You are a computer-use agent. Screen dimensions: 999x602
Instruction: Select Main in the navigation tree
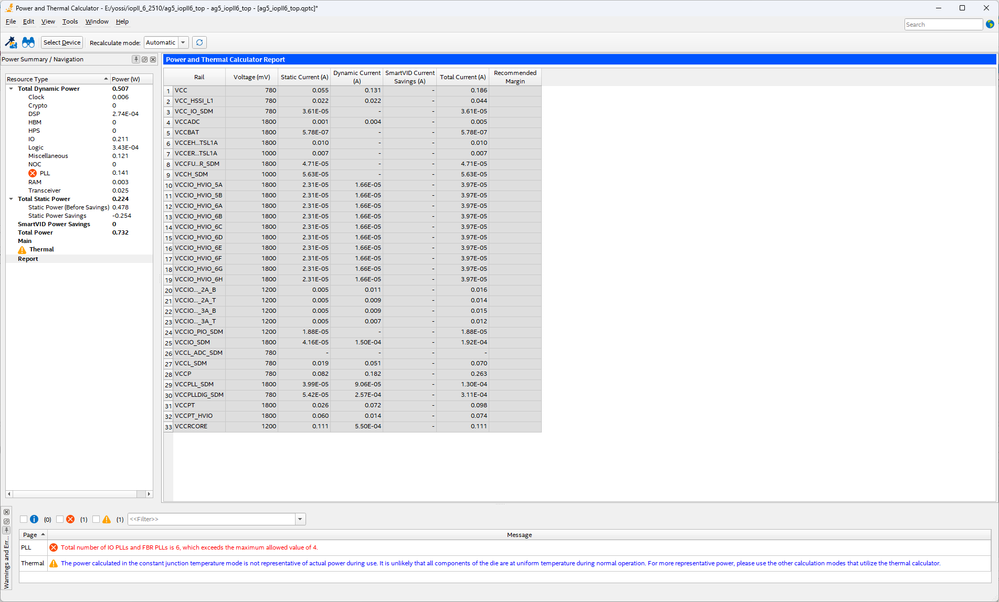(x=24, y=241)
